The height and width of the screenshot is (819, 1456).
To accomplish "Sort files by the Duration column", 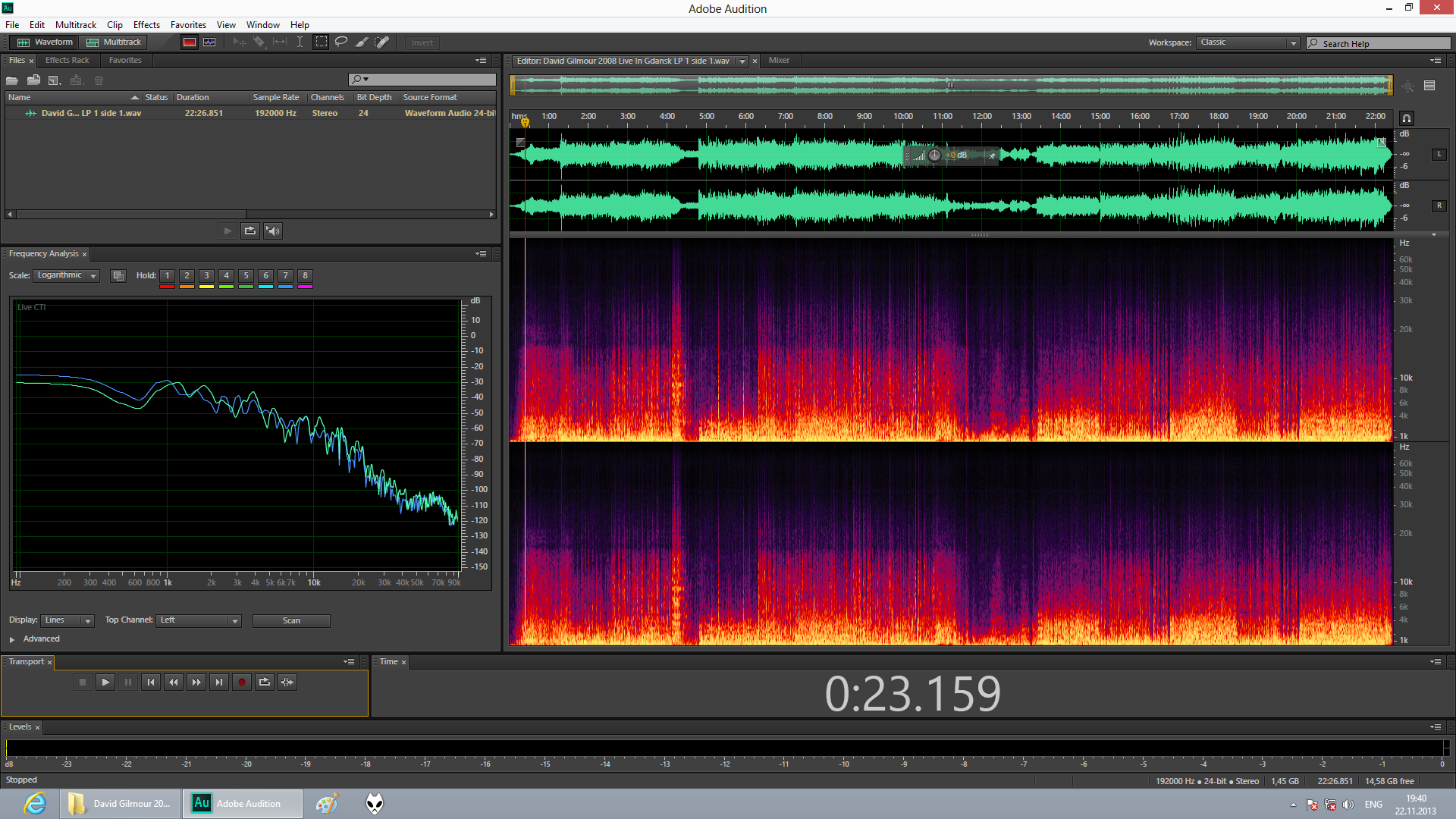I will click(x=193, y=98).
